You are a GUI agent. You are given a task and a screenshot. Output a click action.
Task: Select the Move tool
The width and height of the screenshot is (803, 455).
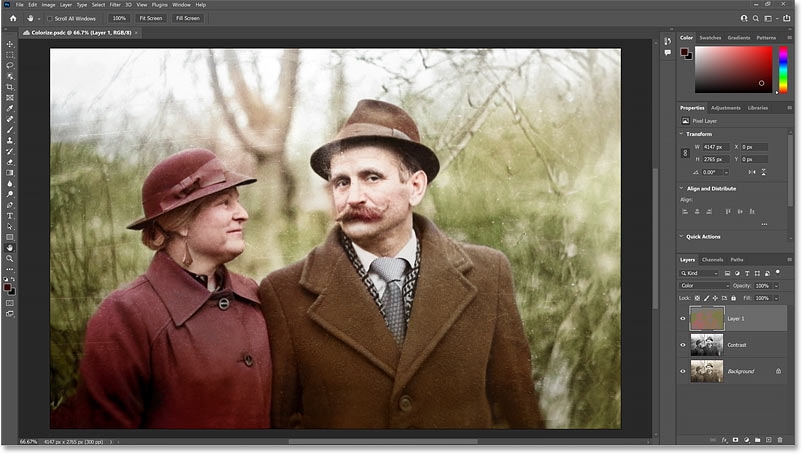10,44
